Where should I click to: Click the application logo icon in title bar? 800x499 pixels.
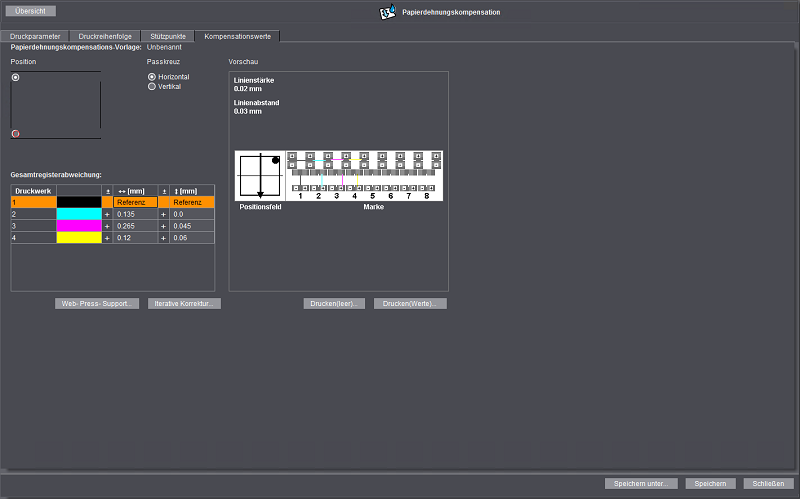click(x=387, y=12)
